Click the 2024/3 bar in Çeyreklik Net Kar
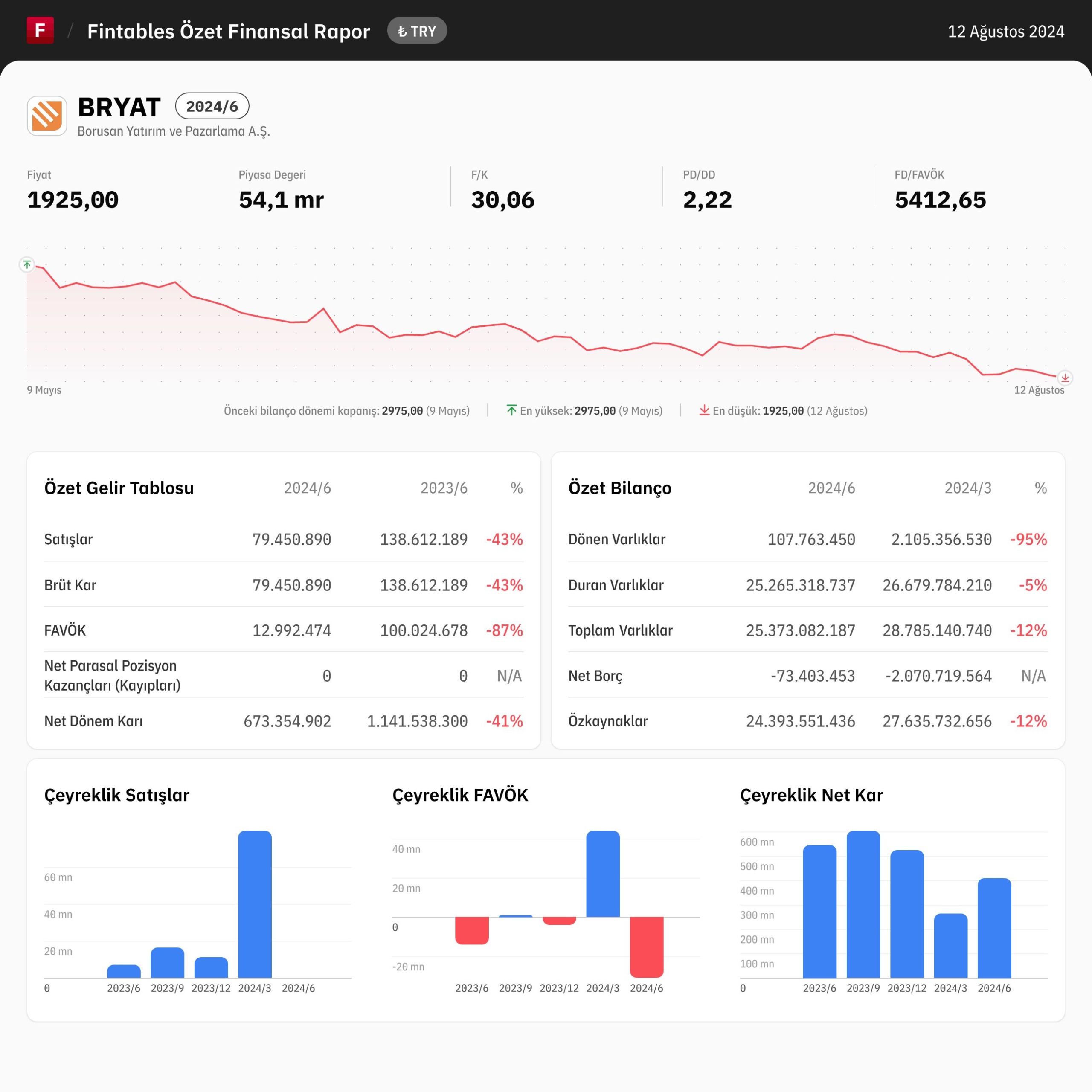The height and width of the screenshot is (1092, 1092). (951, 946)
